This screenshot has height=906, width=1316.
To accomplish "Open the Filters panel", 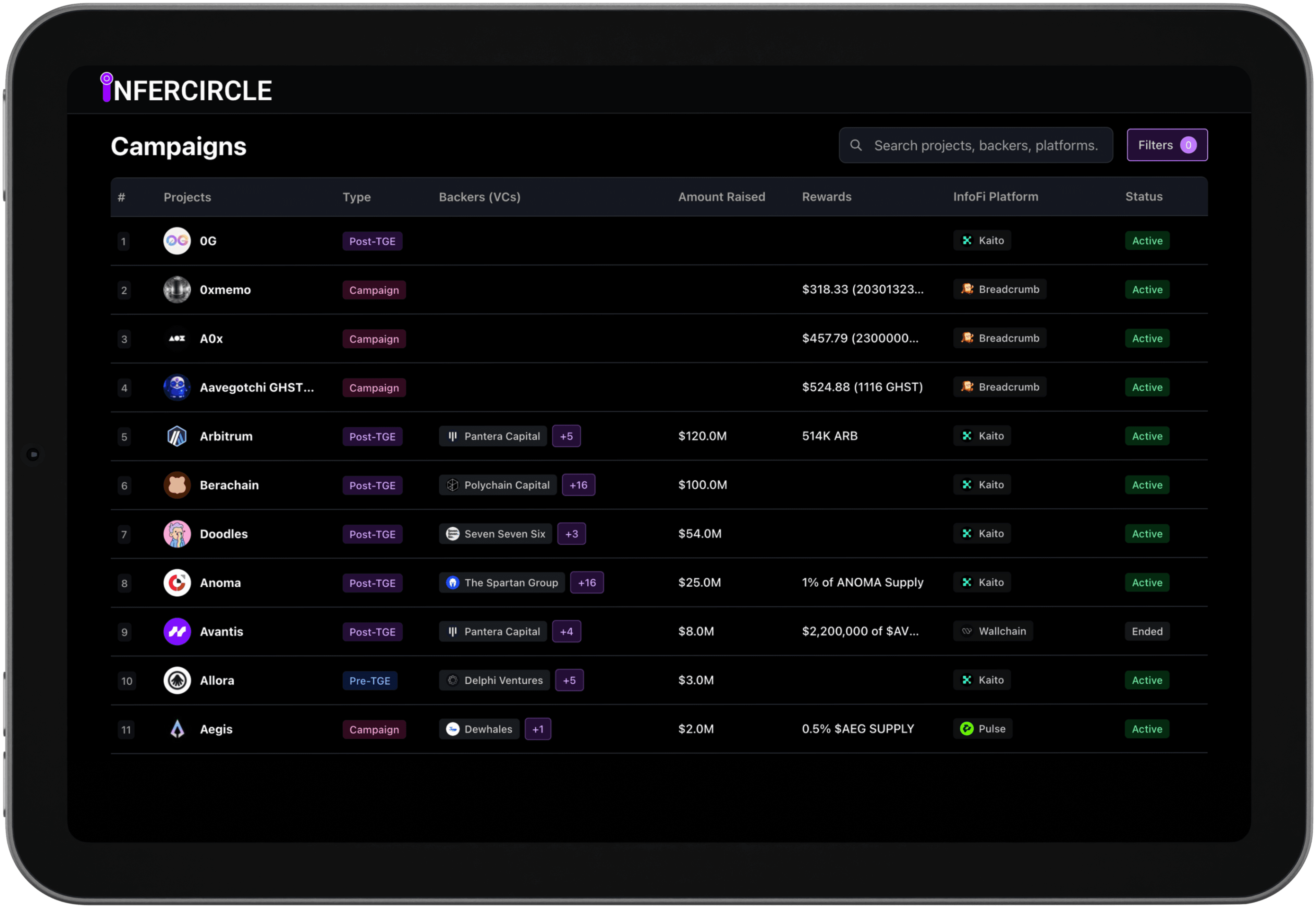I will click(1167, 145).
